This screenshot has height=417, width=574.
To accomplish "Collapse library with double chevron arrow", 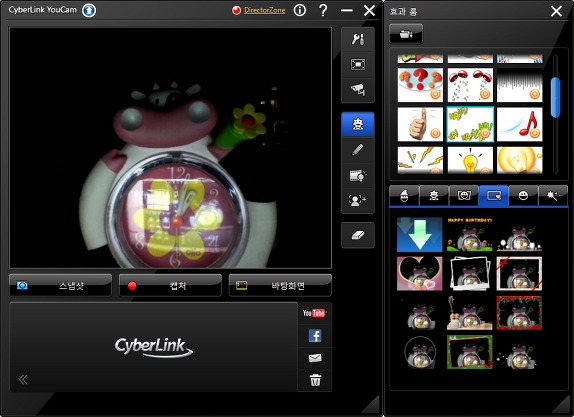I will click(x=23, y=379).
